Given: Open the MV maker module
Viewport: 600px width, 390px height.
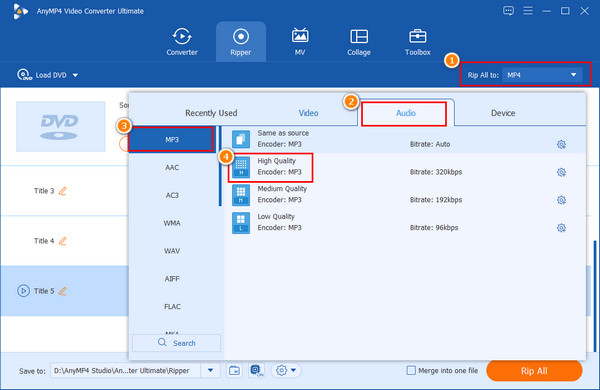Looking at the screenshot, I should point(300,42).
